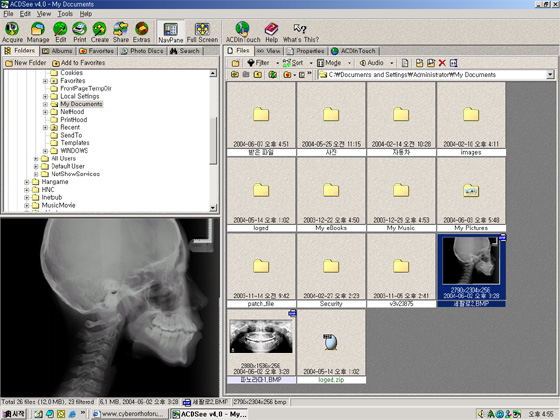Screen dimensions: 560x420
Task: Select the ACDSee v4.0 taskbar button
Action: pos(209,414)
